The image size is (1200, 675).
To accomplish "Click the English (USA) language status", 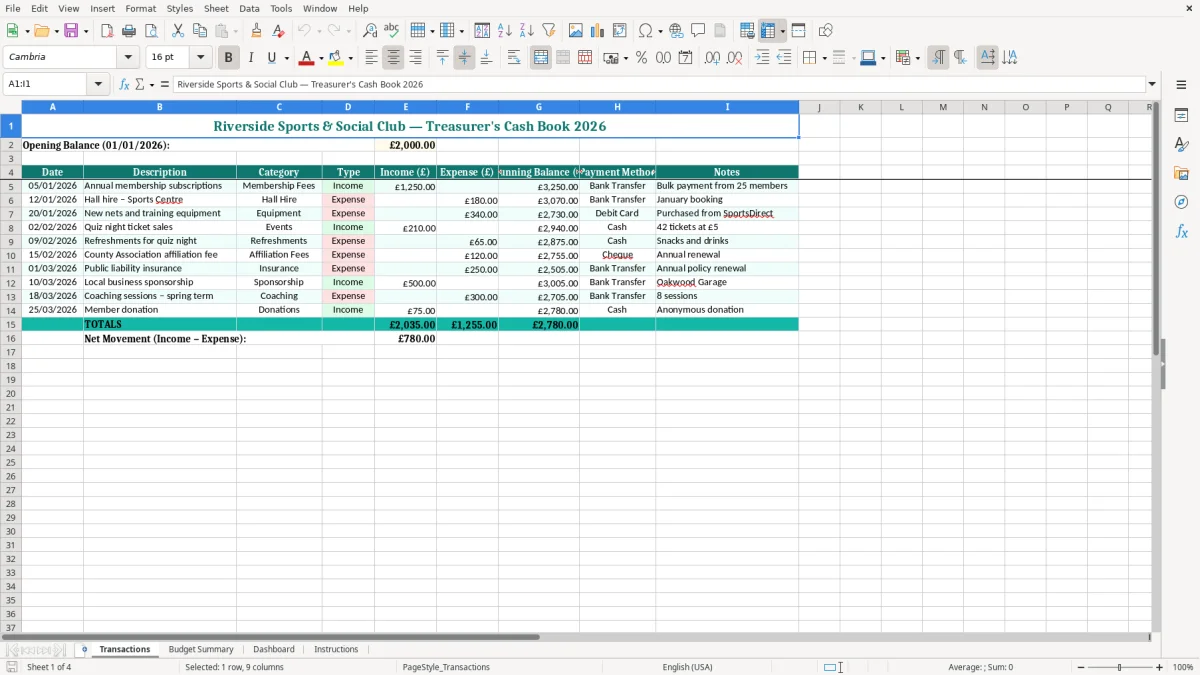I will 688,667.
